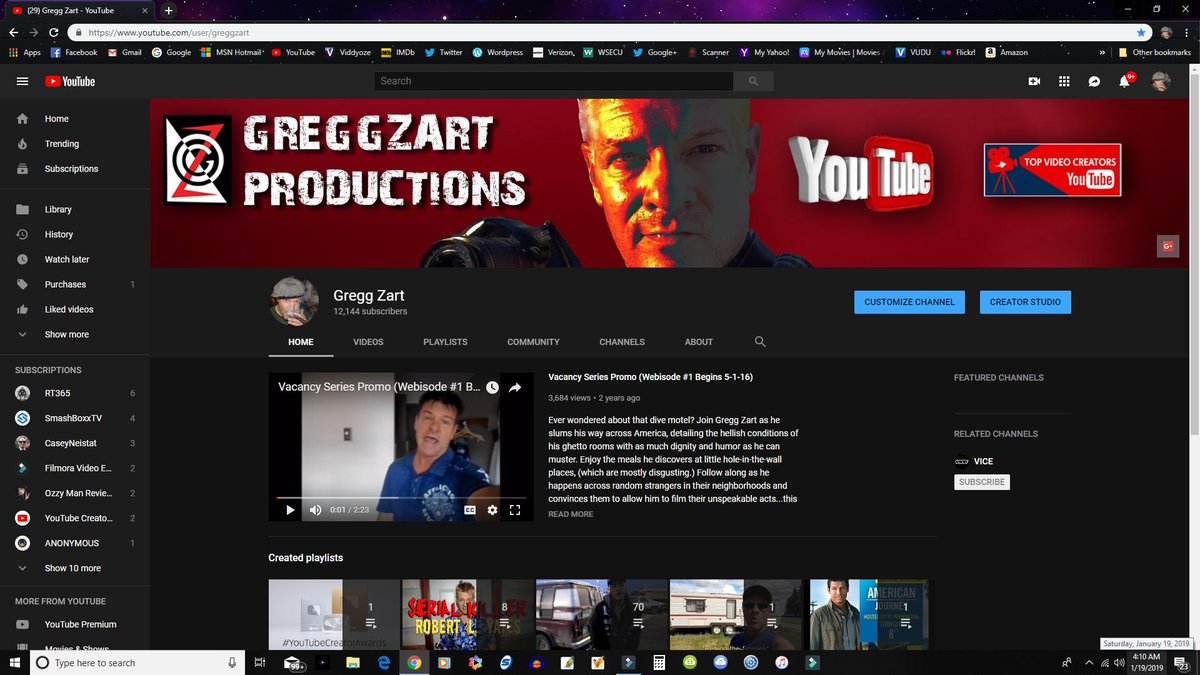Mute the video player volume icon
This screenshot has height=675, width=1200.
click(316, 510)
